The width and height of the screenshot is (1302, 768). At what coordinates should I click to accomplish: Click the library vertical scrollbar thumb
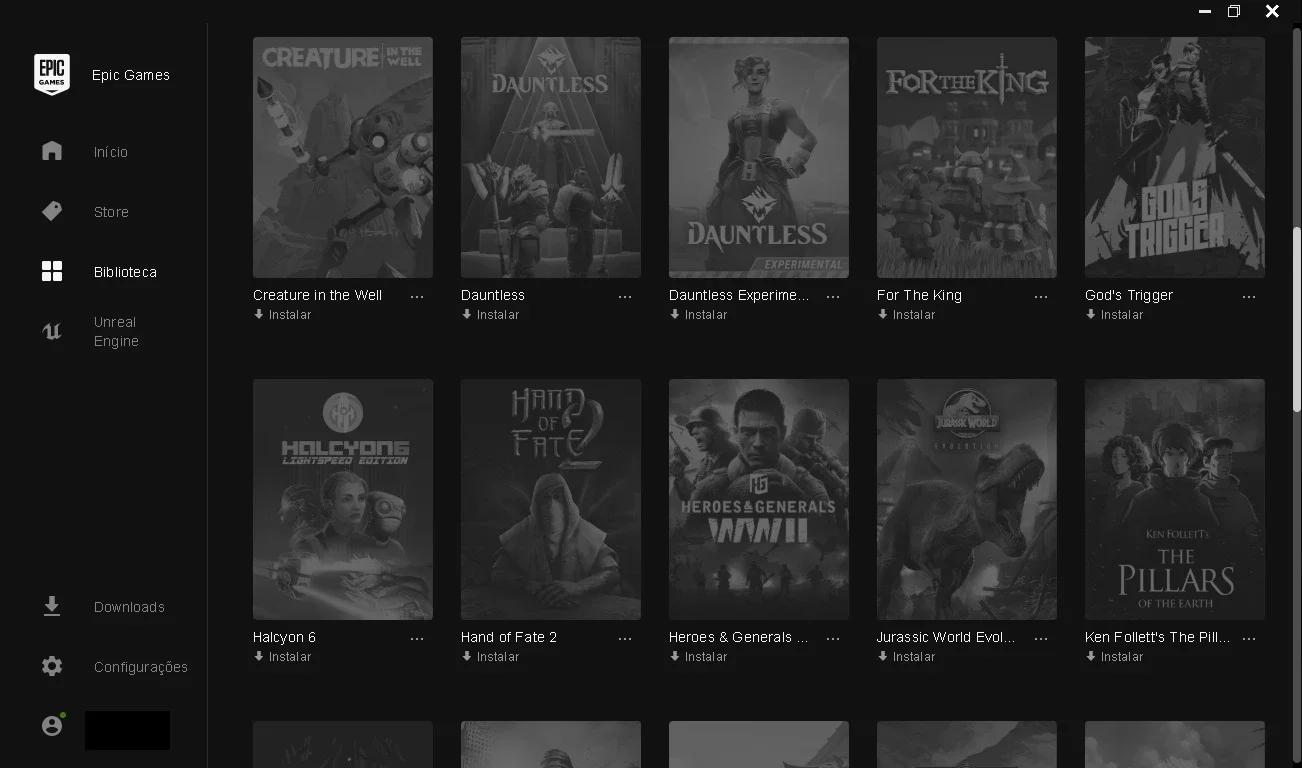[1297, 318]
